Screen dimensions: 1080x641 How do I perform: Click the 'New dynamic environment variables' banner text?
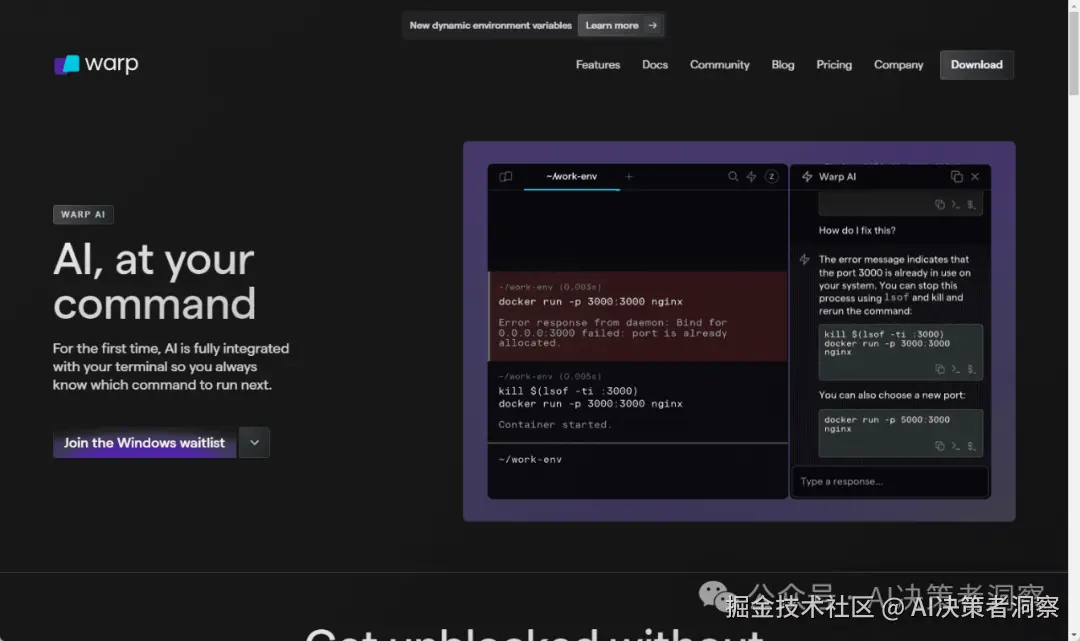[490, 25]
